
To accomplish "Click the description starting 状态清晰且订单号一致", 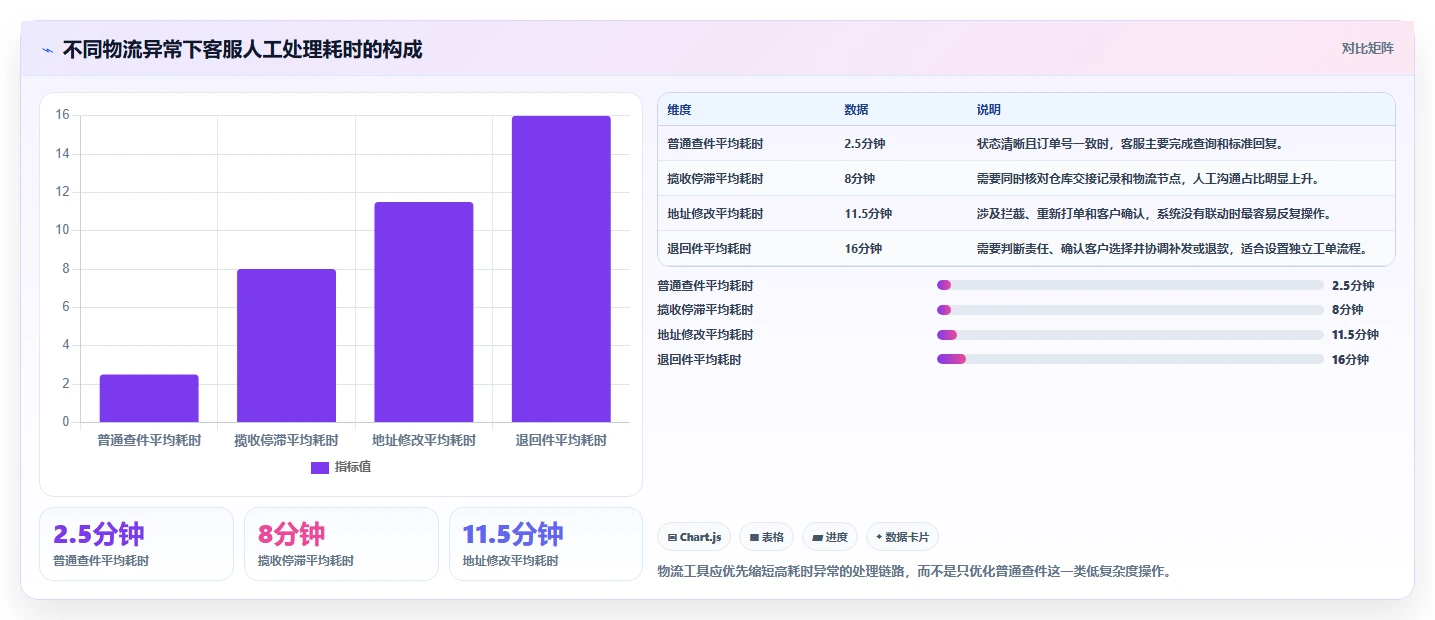I will click(1130, 144).
